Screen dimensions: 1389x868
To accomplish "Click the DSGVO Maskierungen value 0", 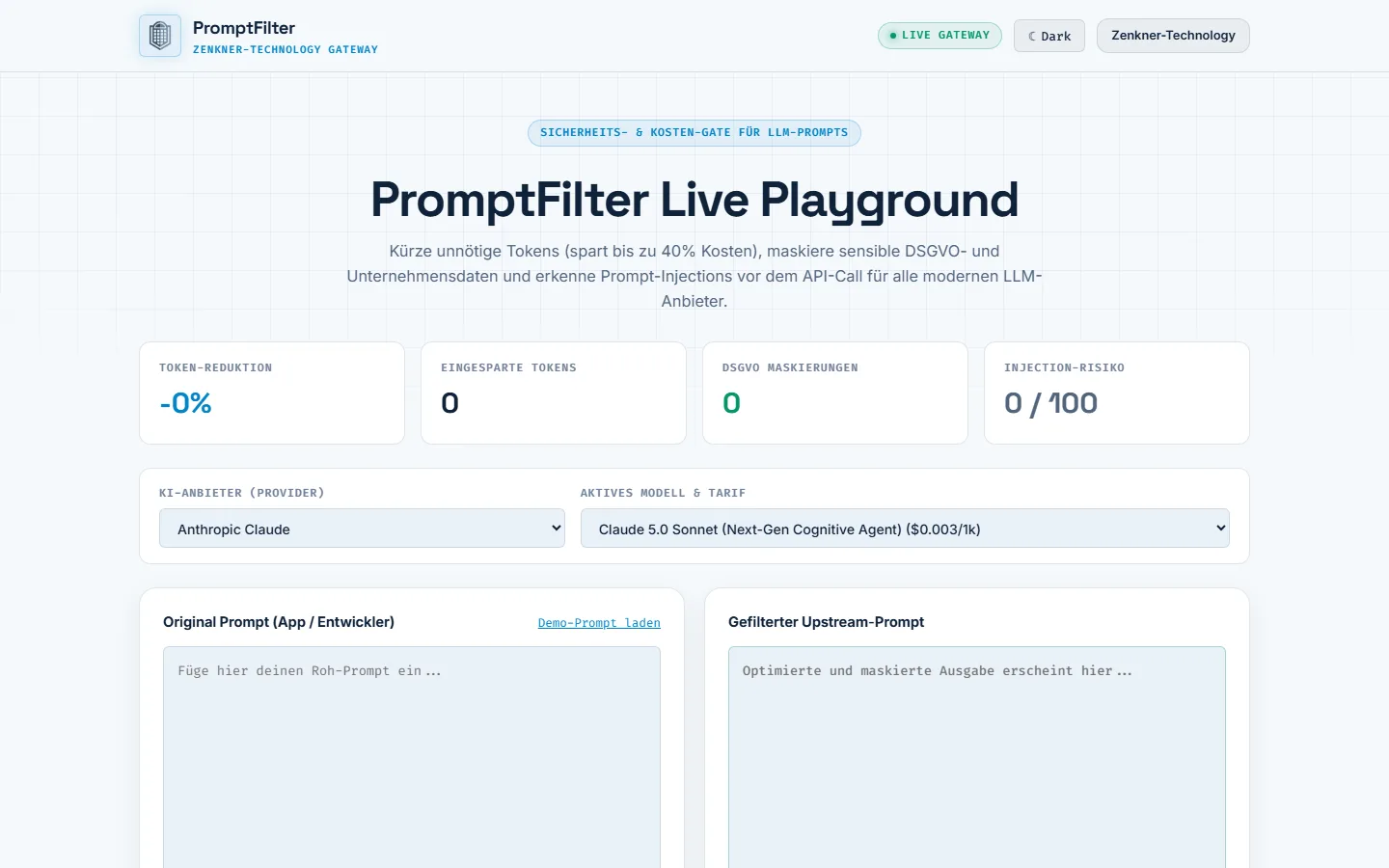I will coord(731,403).
